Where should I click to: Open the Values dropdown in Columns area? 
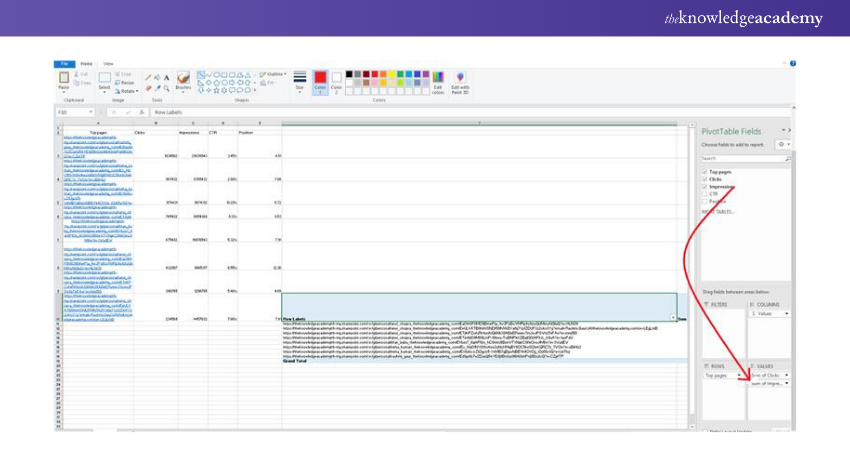[x=787, y=313]
